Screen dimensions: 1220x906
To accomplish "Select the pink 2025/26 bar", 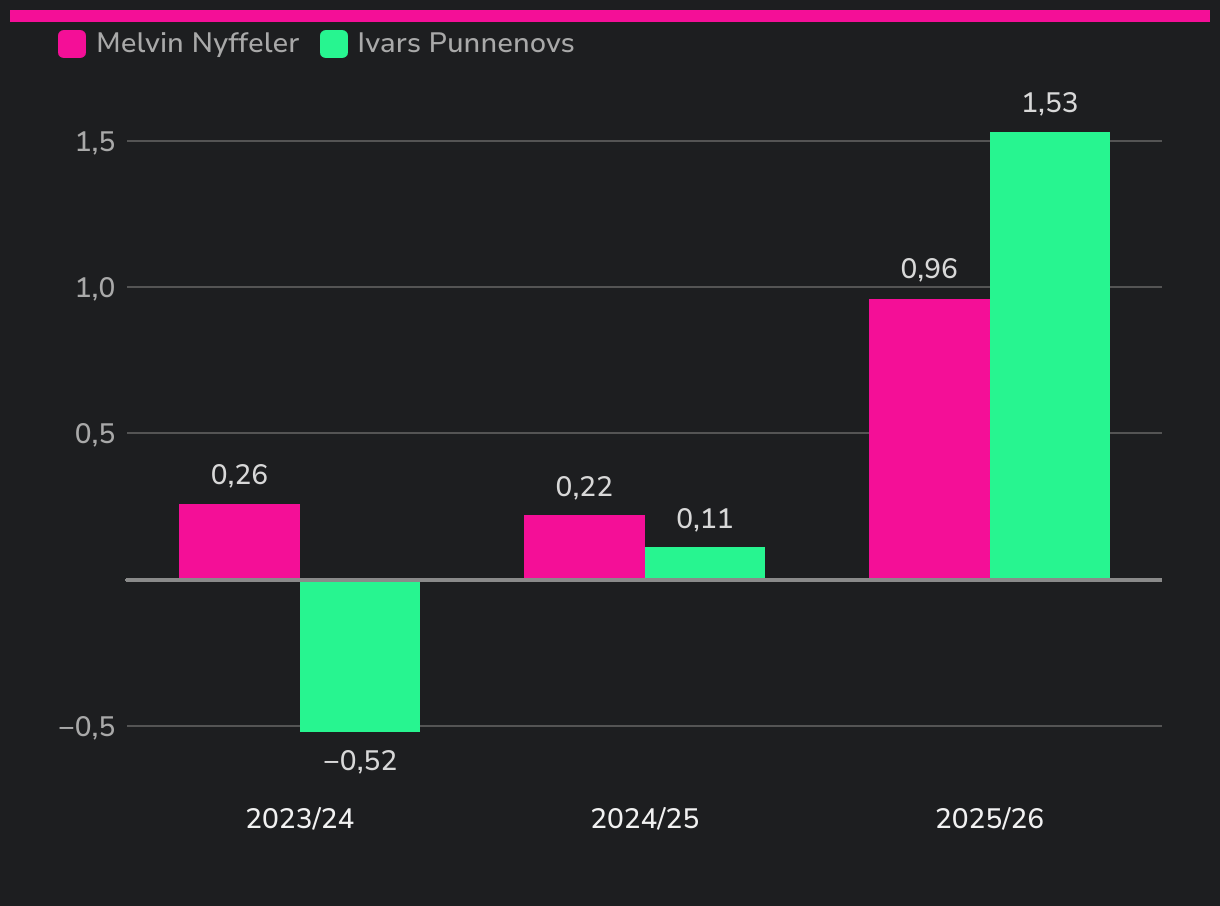I will (929, 438).
